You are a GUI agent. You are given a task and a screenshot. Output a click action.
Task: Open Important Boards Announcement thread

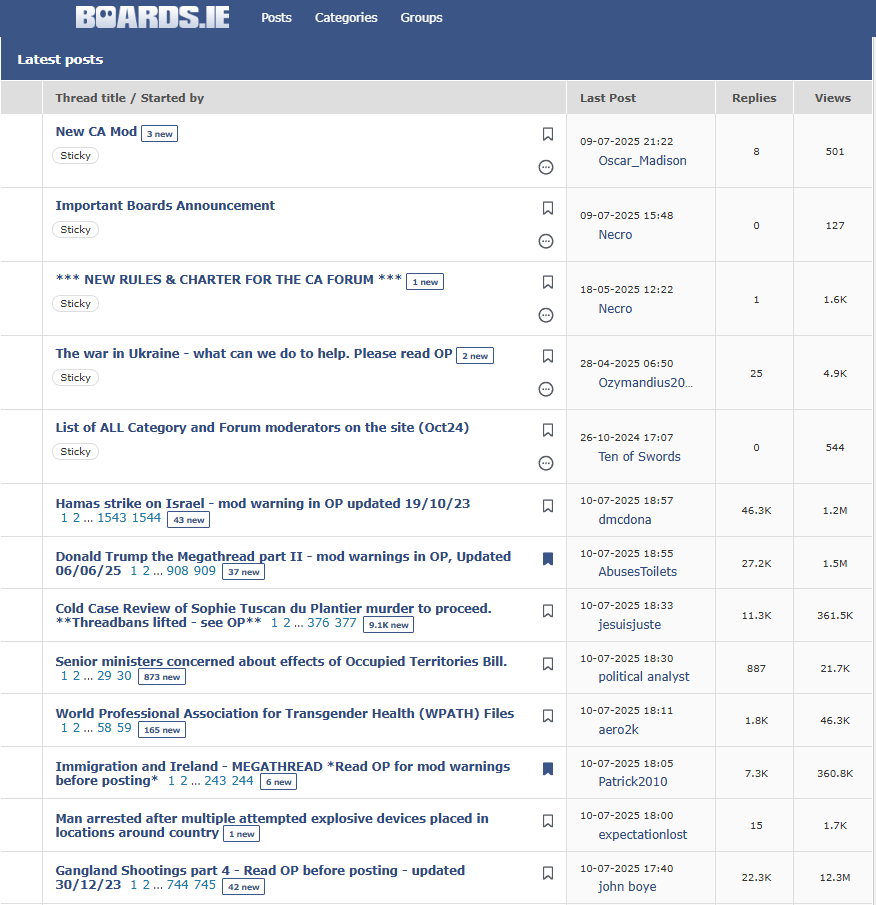point(165,205)
